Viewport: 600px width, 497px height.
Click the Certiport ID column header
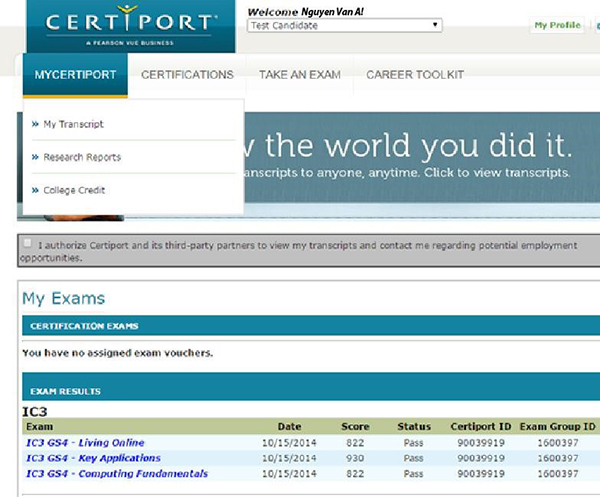click(481, 426)
